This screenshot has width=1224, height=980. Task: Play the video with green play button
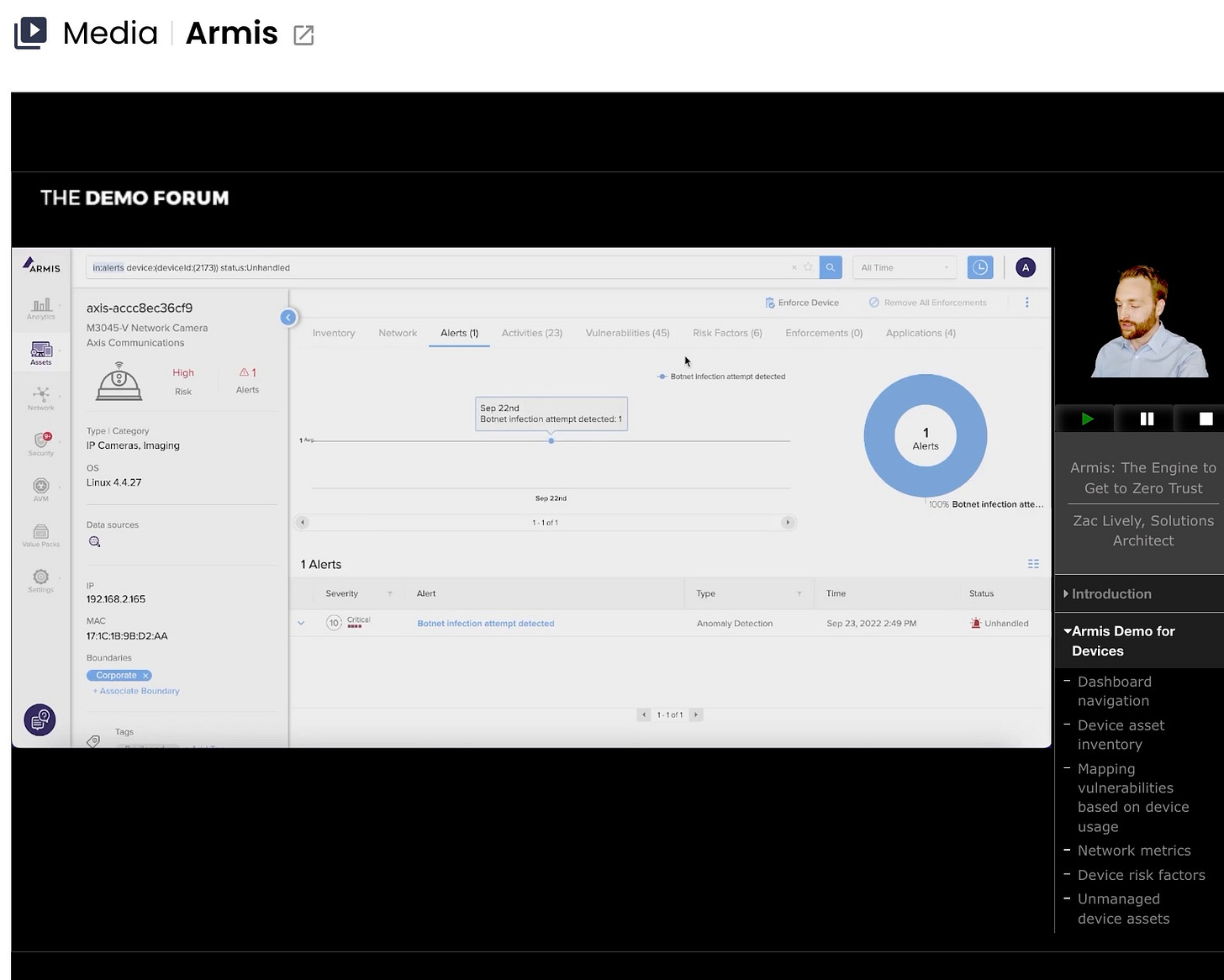[1088, 419]
